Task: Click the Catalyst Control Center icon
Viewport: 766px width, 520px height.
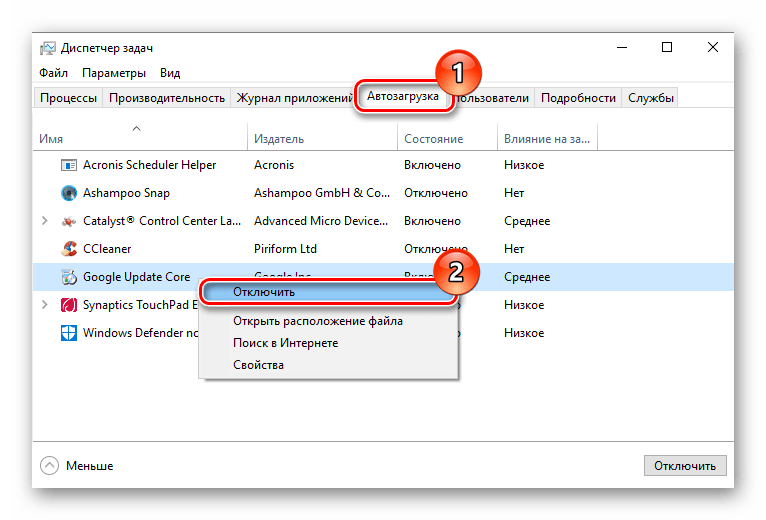Action: coord(69,221)
